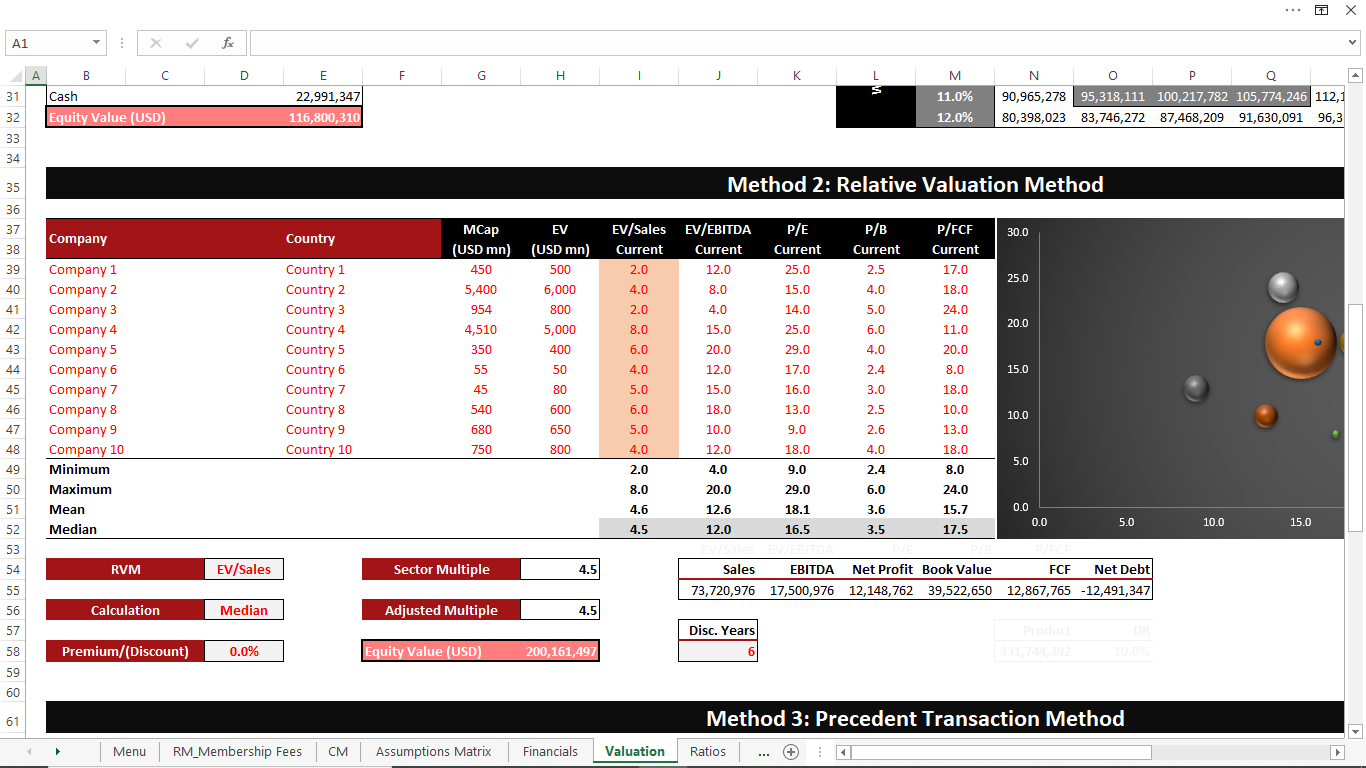
Task: Select column I header
Action: click(x=639, y=76)
